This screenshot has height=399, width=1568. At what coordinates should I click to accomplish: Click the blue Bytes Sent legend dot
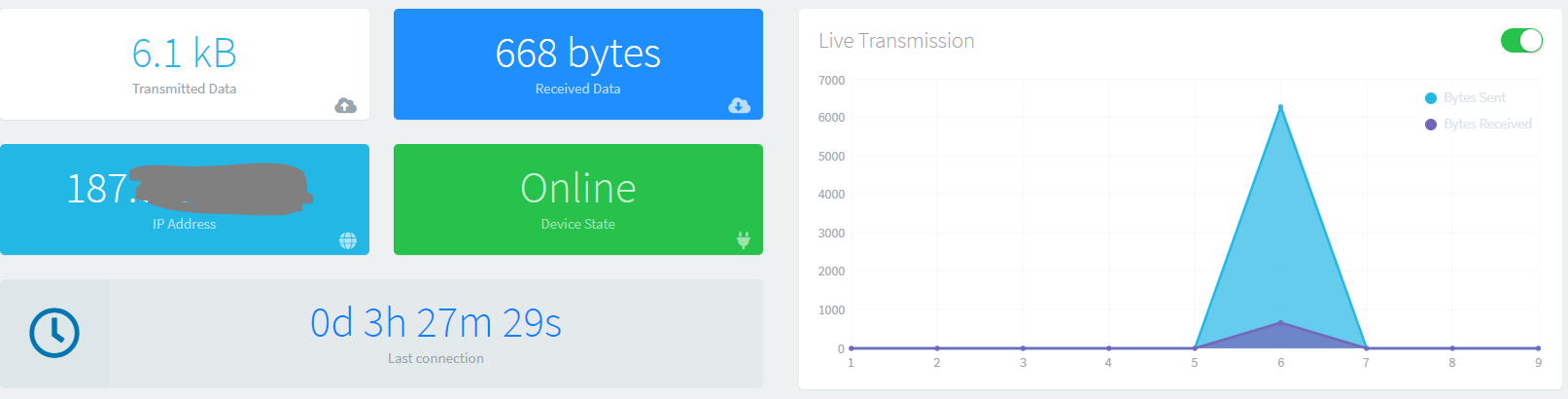point(1431,98)
